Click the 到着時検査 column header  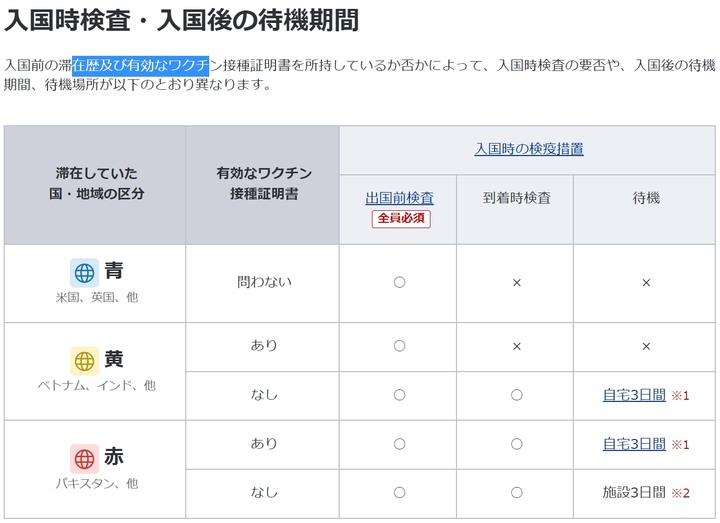tap(516, 198)
